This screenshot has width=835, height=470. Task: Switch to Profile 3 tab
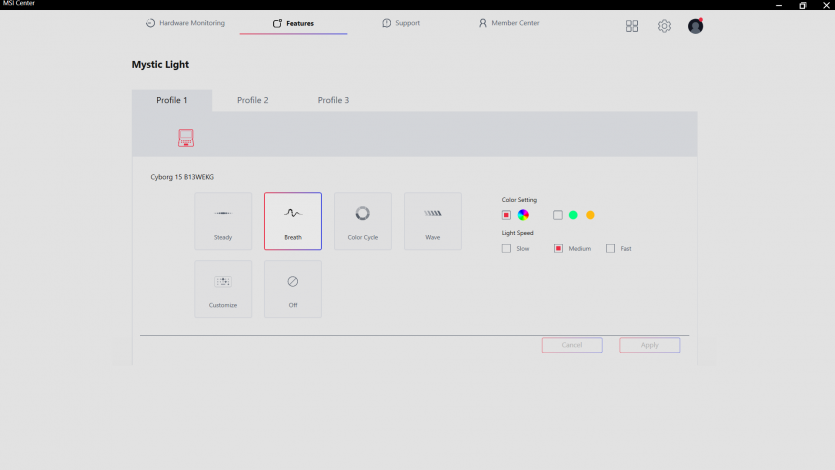[333, 100]
